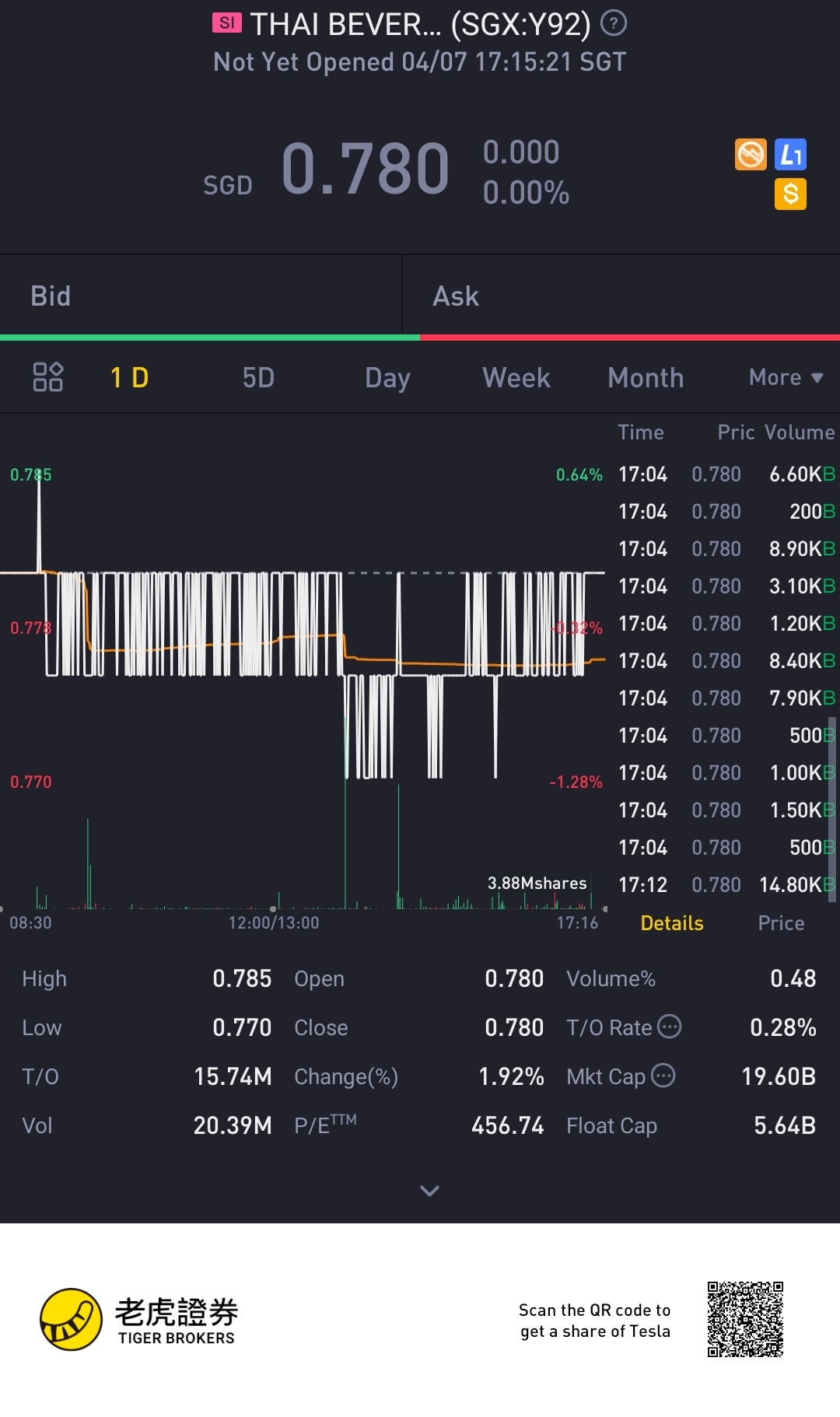Tap the trade row with volume 3.10K

point(726,586)
